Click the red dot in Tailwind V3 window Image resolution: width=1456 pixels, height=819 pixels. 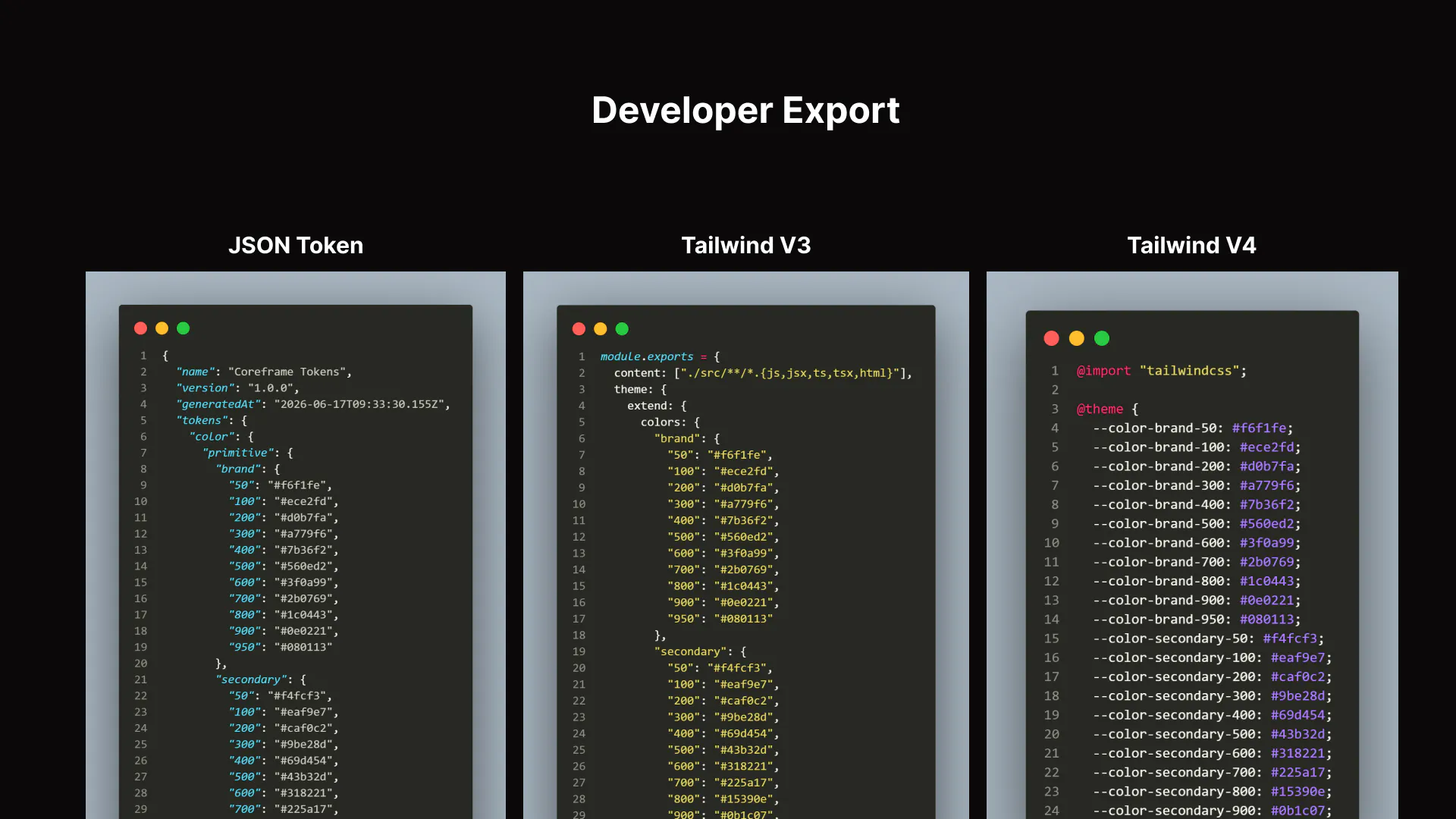tap(579, 329)
